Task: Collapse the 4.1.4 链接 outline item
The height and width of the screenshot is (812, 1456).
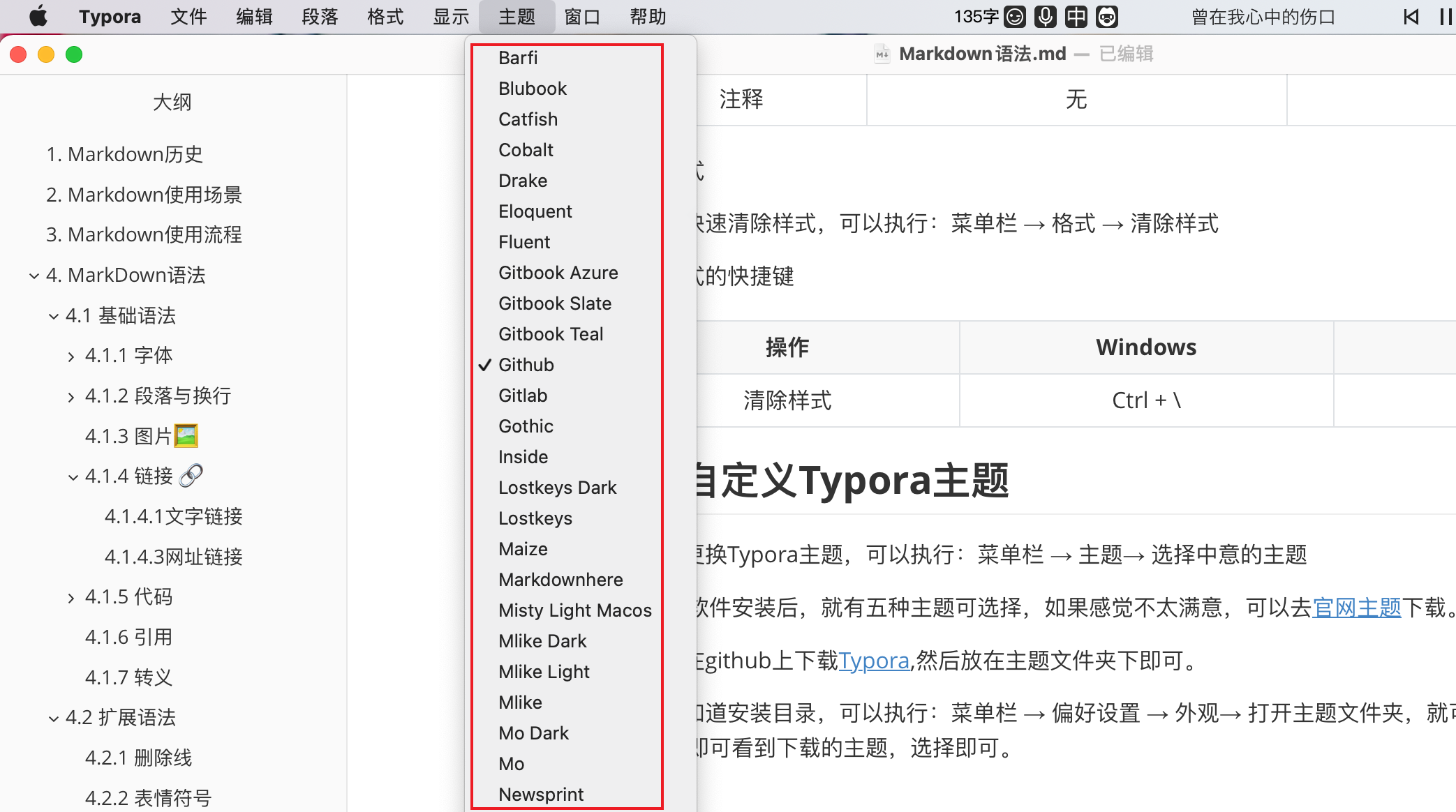Action: (x=73, y=478)
